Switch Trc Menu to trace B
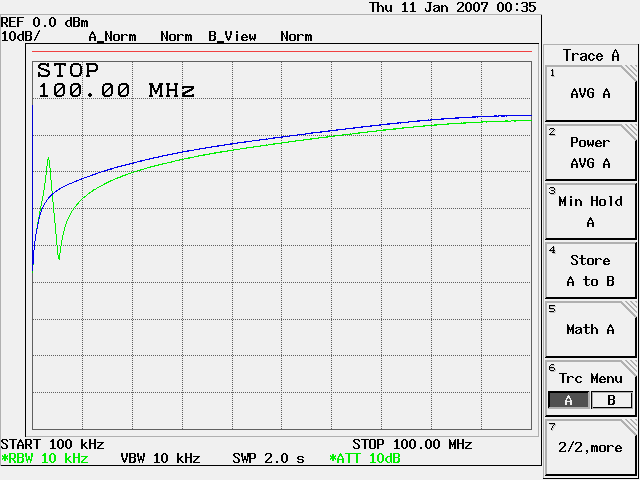This screenshot has height=480, width=640. click(611, 400)
